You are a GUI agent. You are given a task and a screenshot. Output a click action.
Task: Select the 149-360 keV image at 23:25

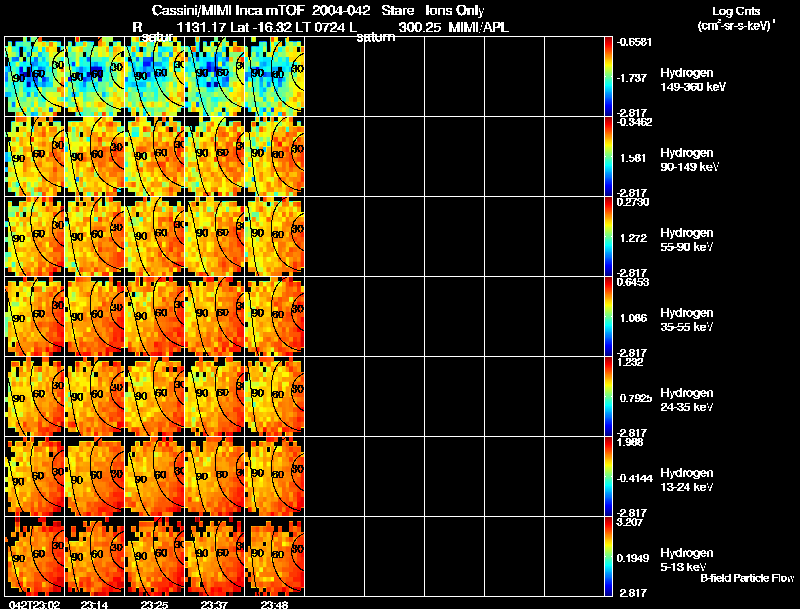click(155, 77)
